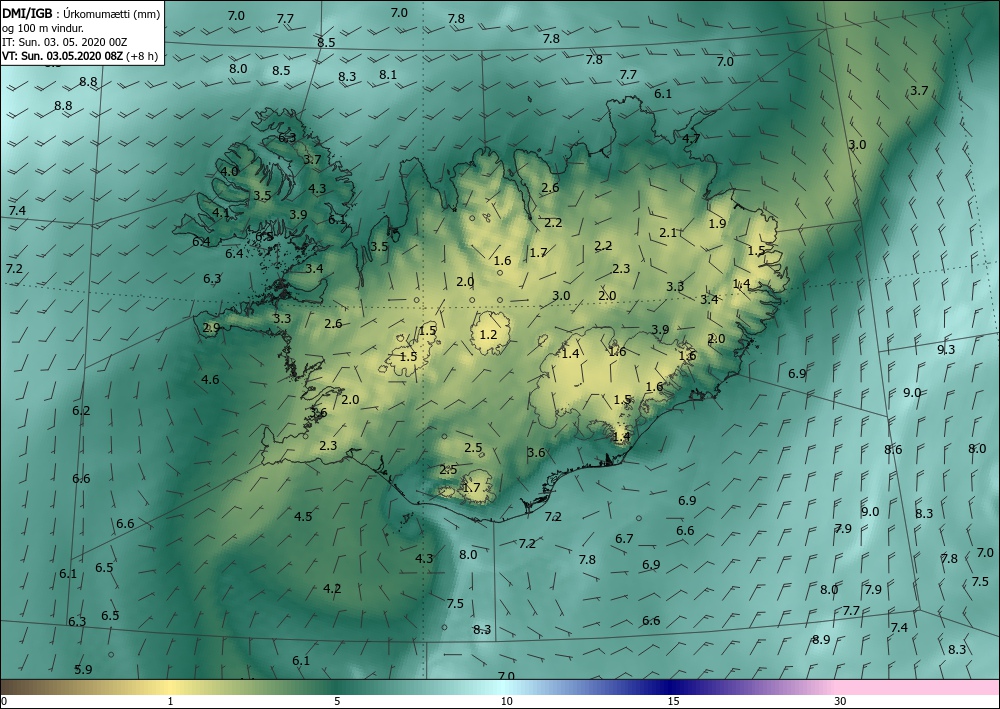The height and width of the screenshot is (709, 1000).
Task: Click the '4.6' value on the map
Action: [x=210, y=379]
